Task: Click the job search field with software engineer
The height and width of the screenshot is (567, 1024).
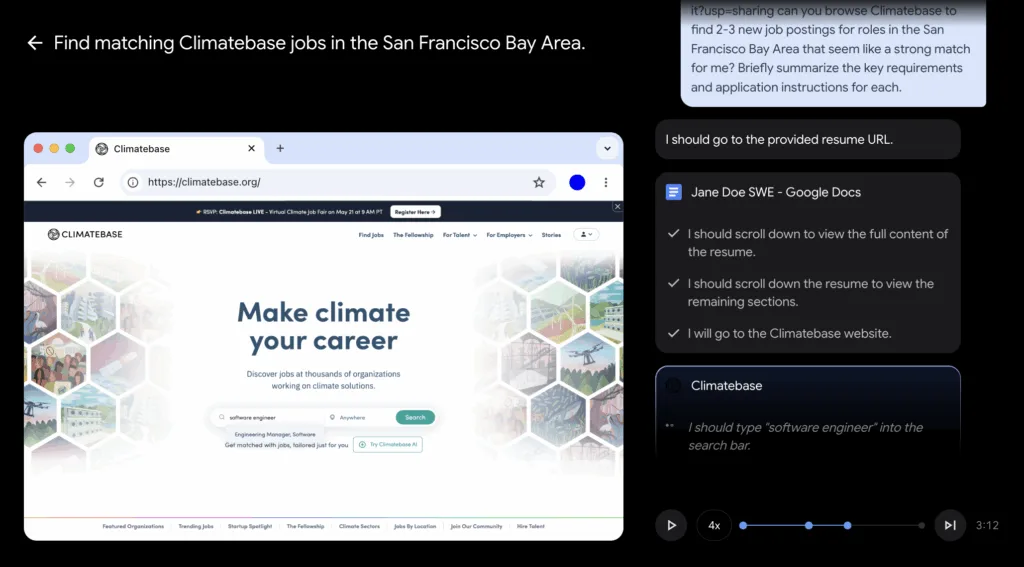Action: [x=269, y=417]
